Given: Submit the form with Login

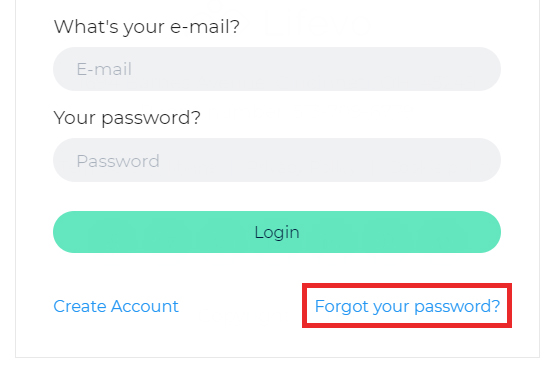Looking at the screenshot, I should (x=277, y=232).
